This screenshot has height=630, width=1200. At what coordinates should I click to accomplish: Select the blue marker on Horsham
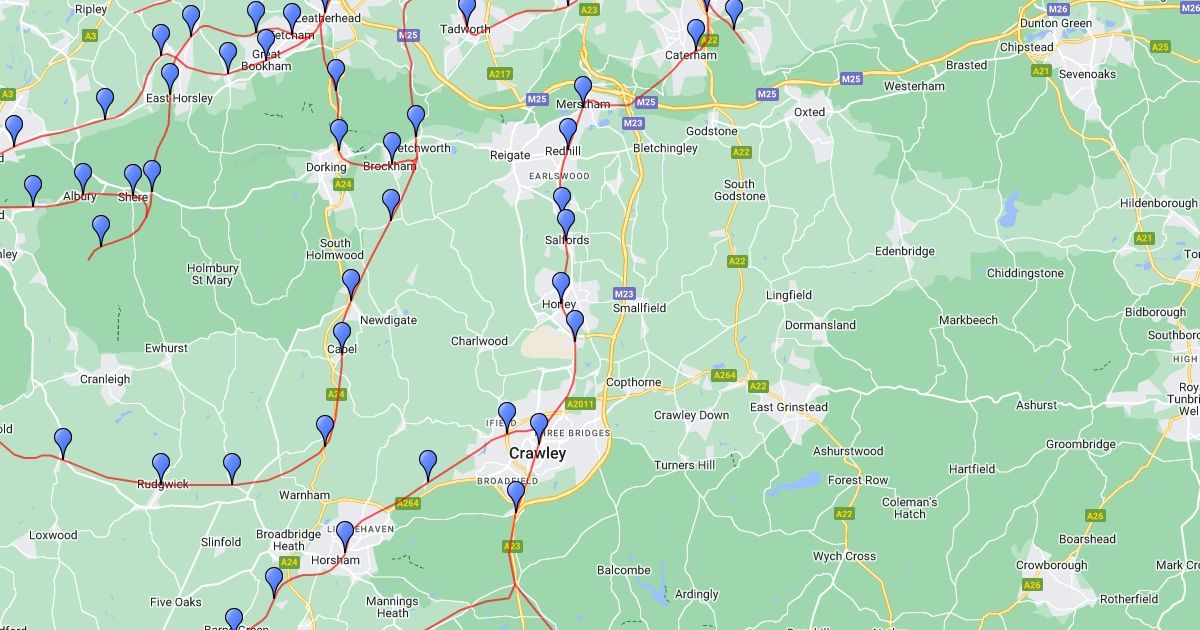click(345, 536)
